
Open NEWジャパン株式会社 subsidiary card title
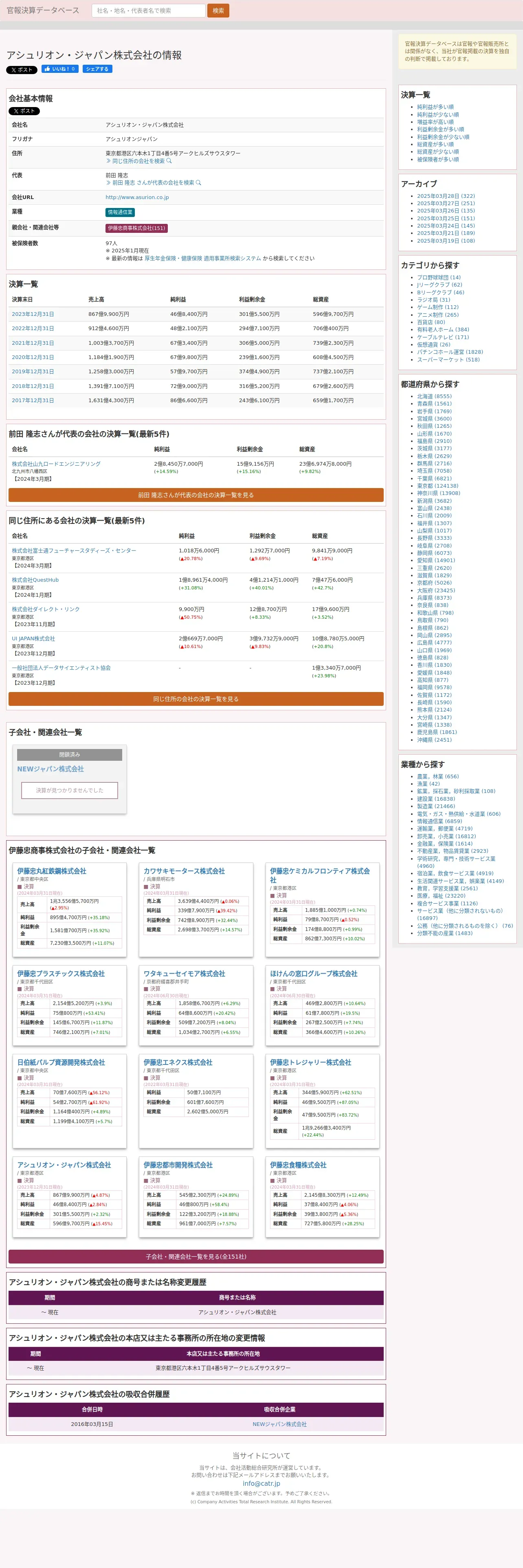tap(51, 769)
